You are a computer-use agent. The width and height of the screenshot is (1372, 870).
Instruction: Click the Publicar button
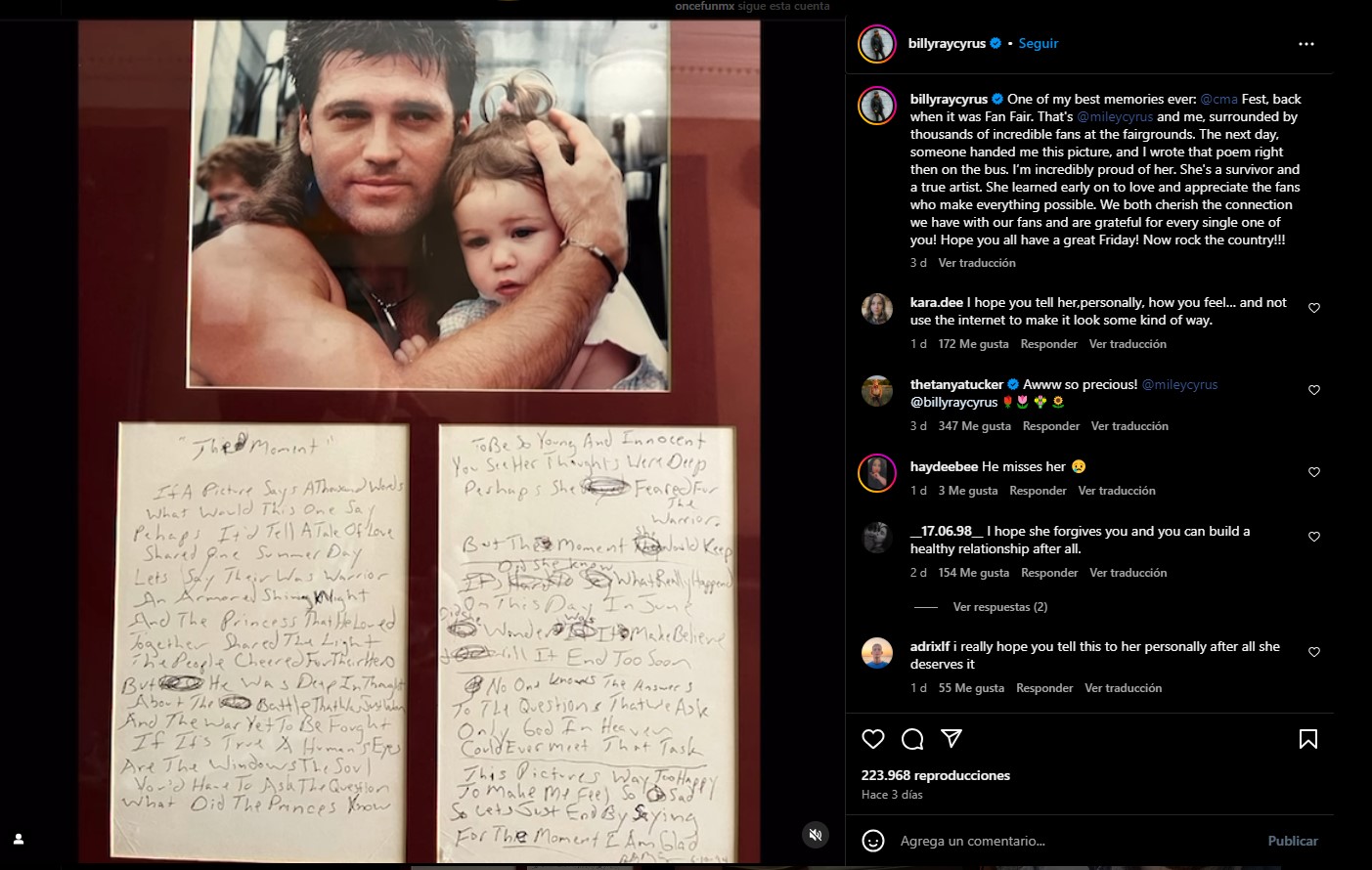(1293, 841)
